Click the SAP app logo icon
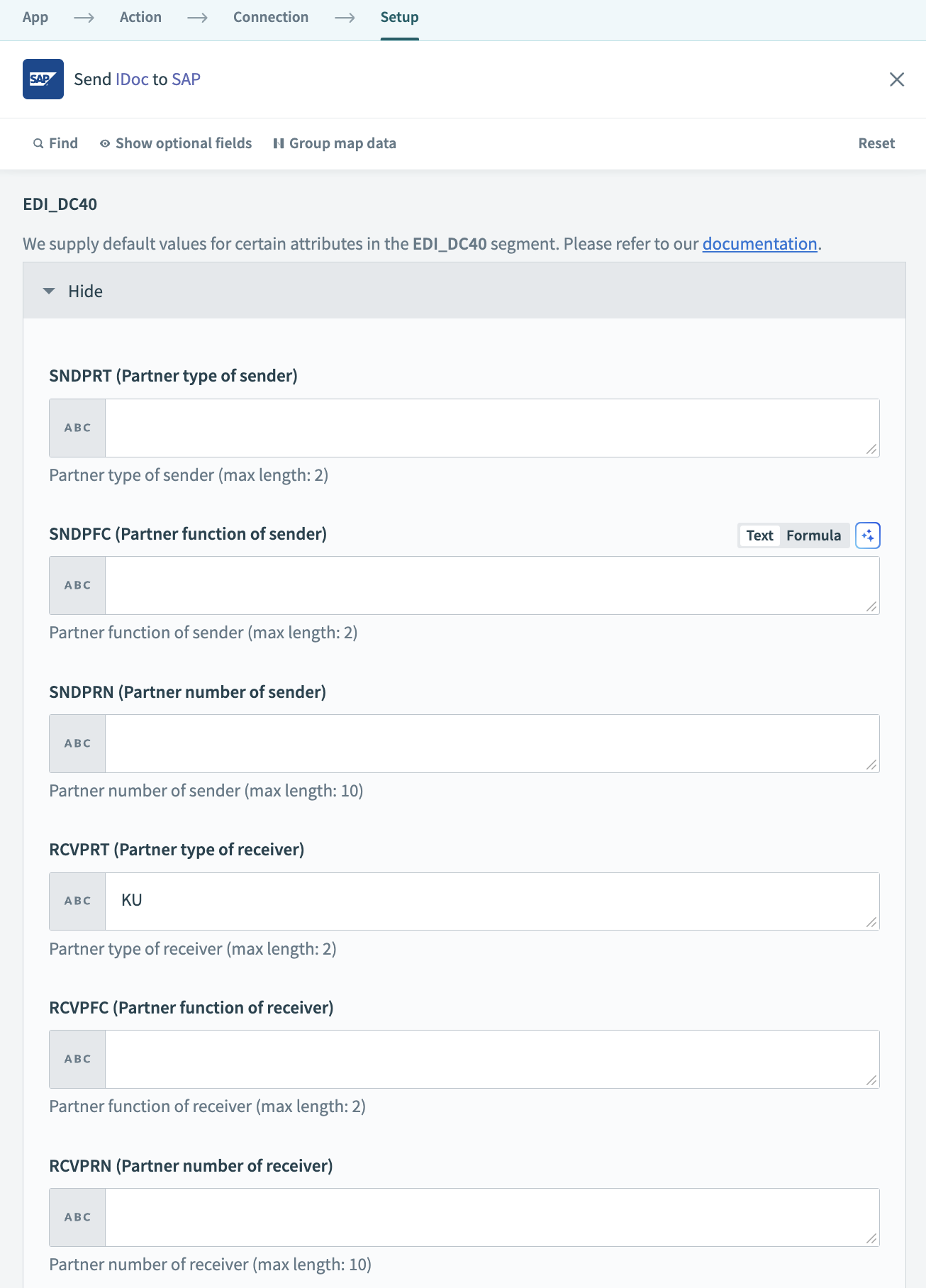The width and height of the screenshot is (926, 1288). (x=43, y=79)
